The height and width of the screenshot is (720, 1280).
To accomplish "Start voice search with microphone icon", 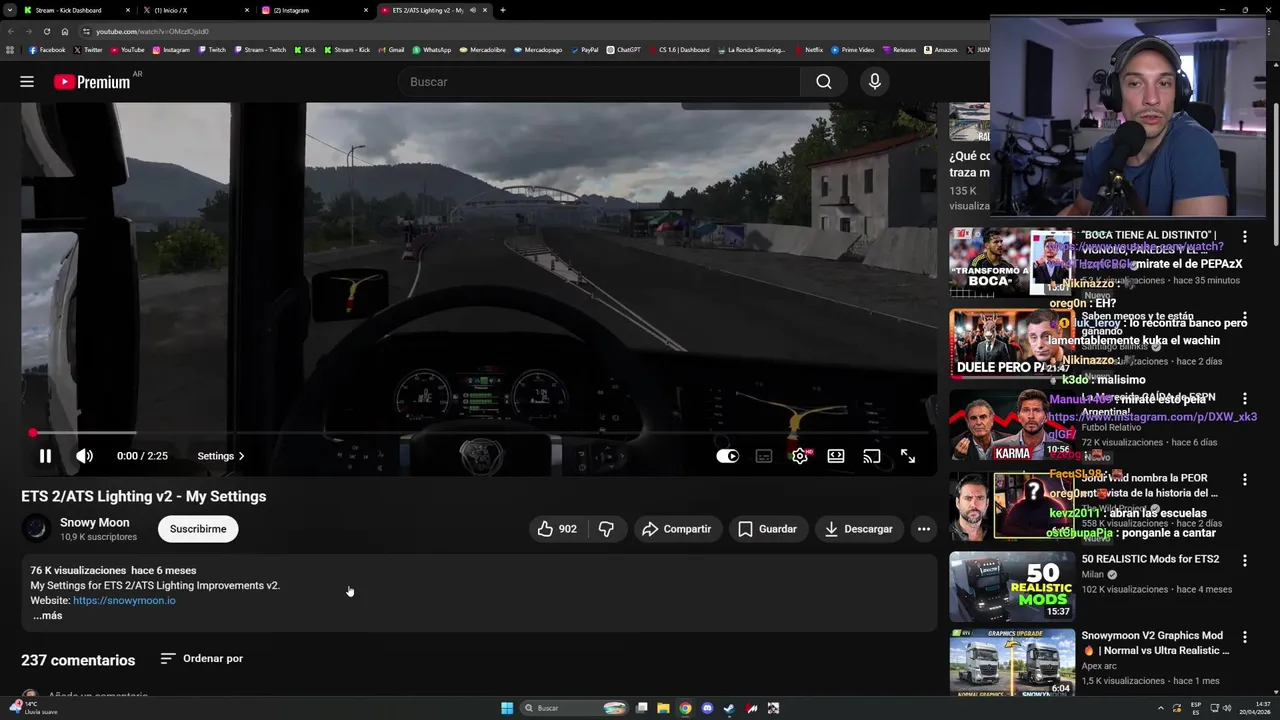I will tap(875, 82).
